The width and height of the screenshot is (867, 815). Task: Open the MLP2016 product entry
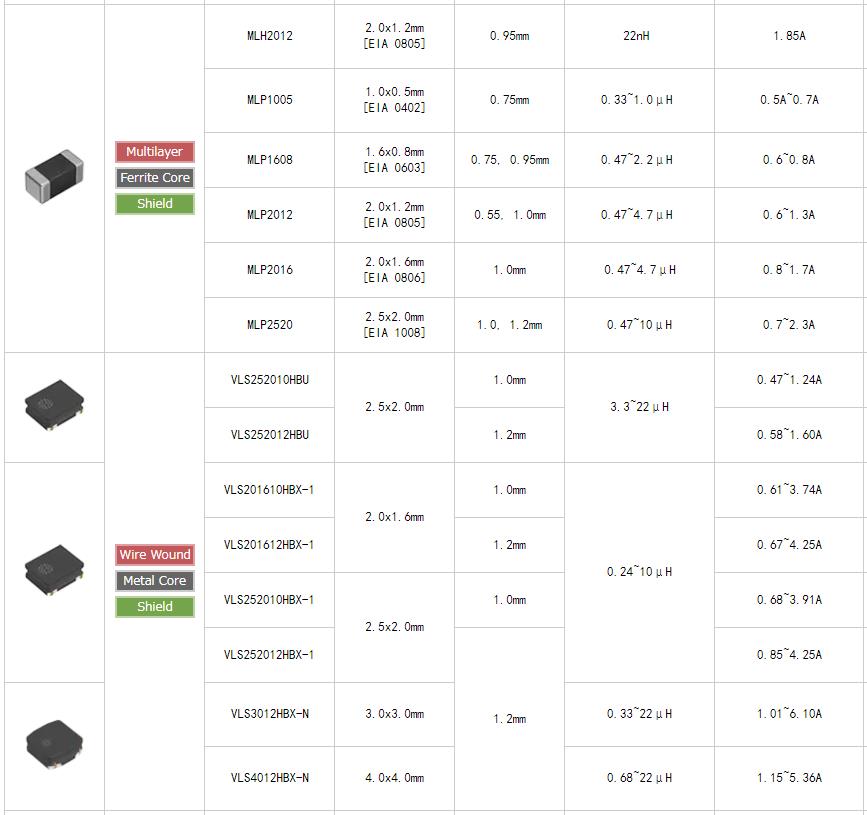click(x=270, y=270)
